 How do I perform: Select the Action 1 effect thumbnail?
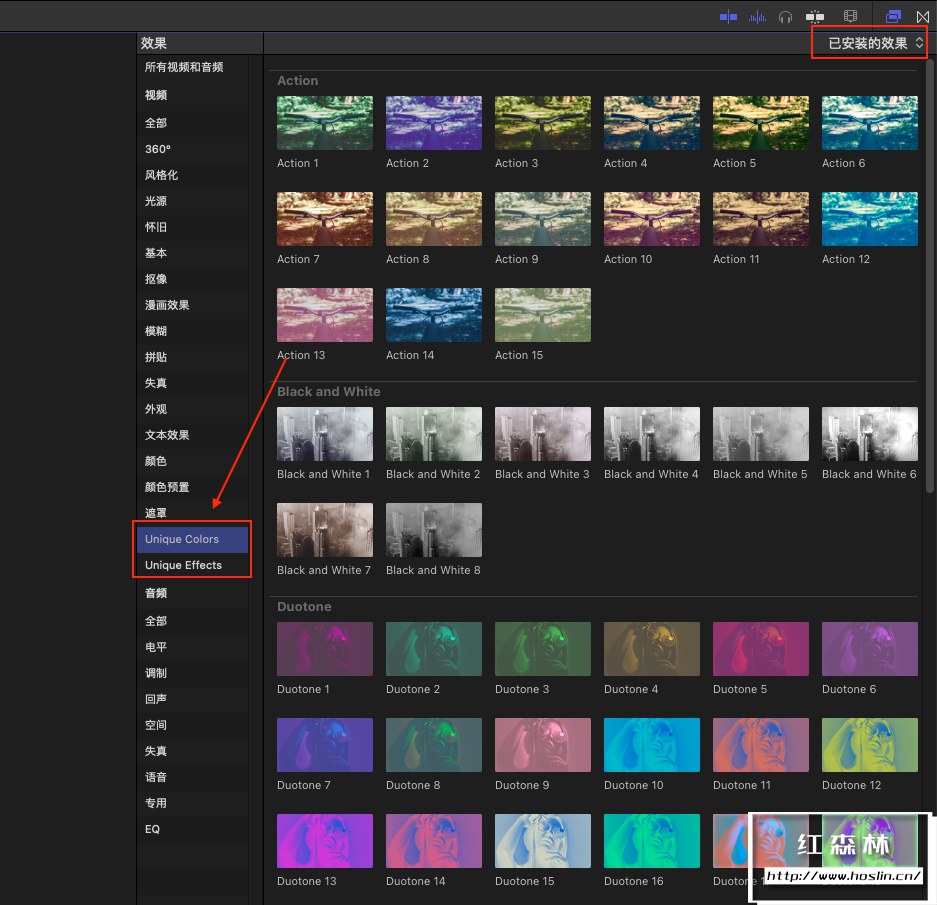point(324,123)
